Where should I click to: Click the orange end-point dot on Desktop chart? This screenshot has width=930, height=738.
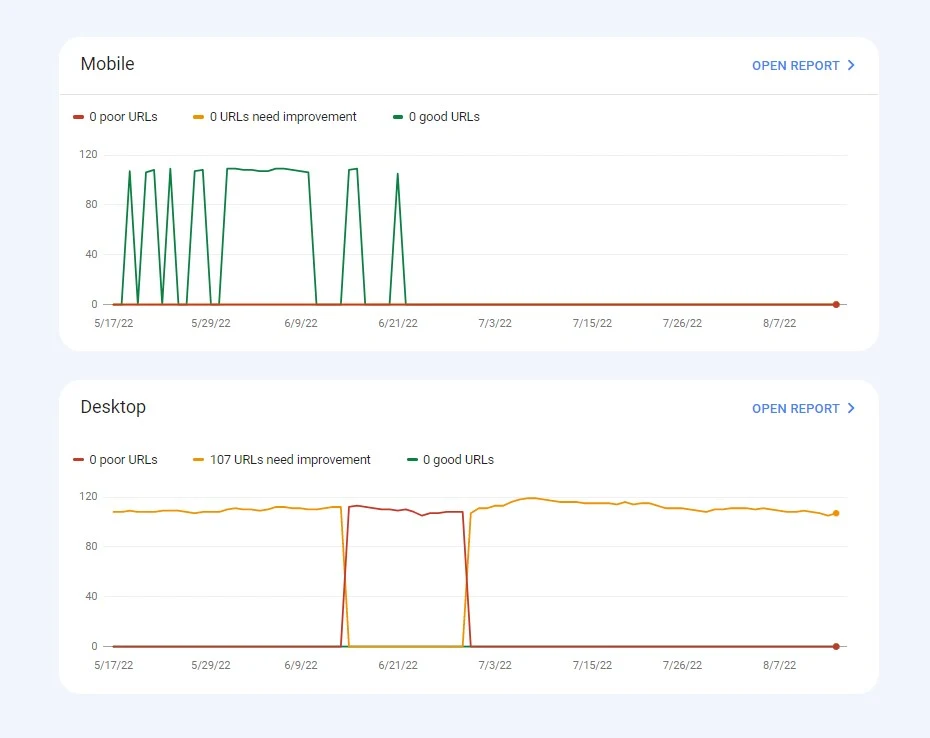[x=836, y=513]
